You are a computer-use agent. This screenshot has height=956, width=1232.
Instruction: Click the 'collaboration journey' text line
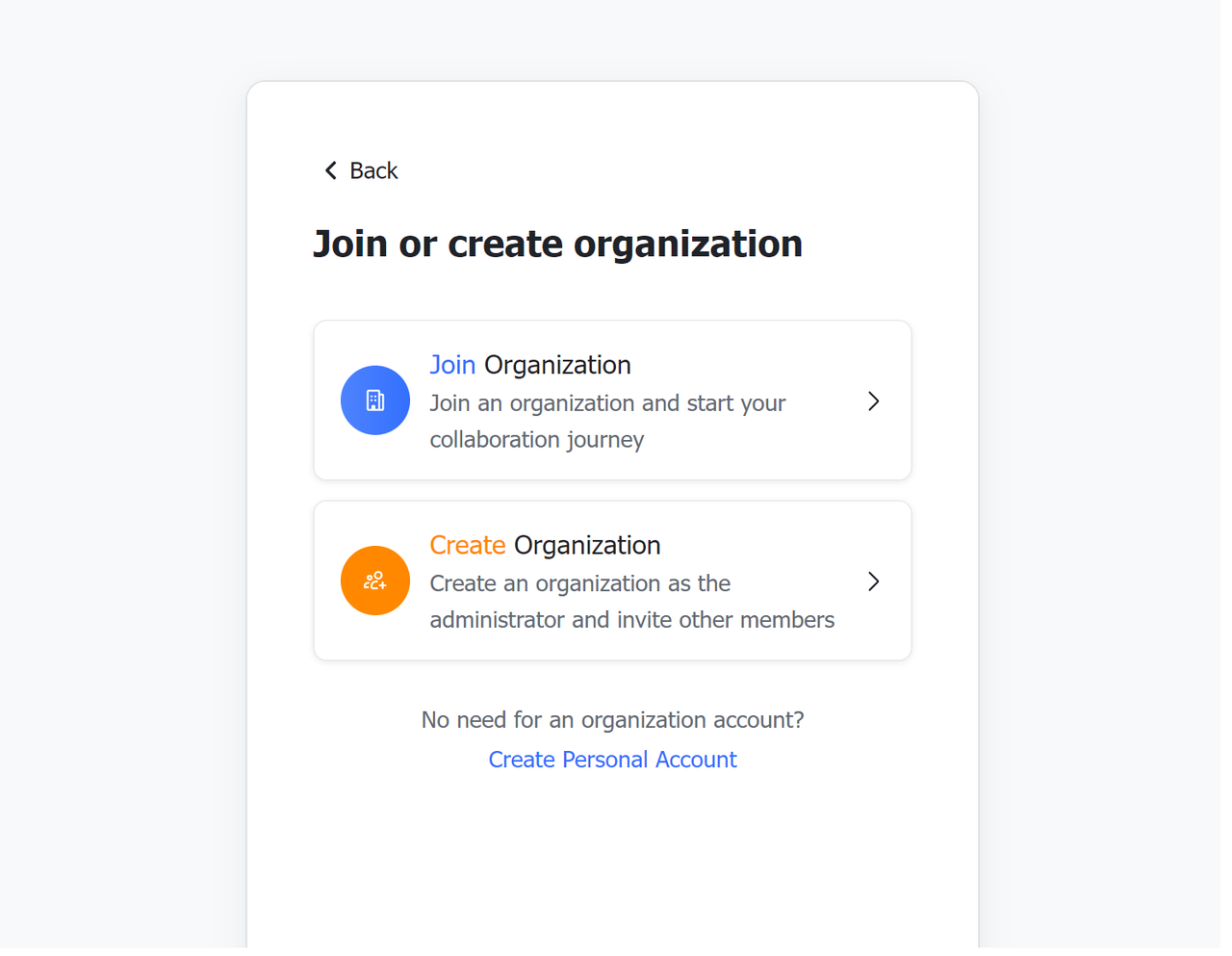pos(536,440)
